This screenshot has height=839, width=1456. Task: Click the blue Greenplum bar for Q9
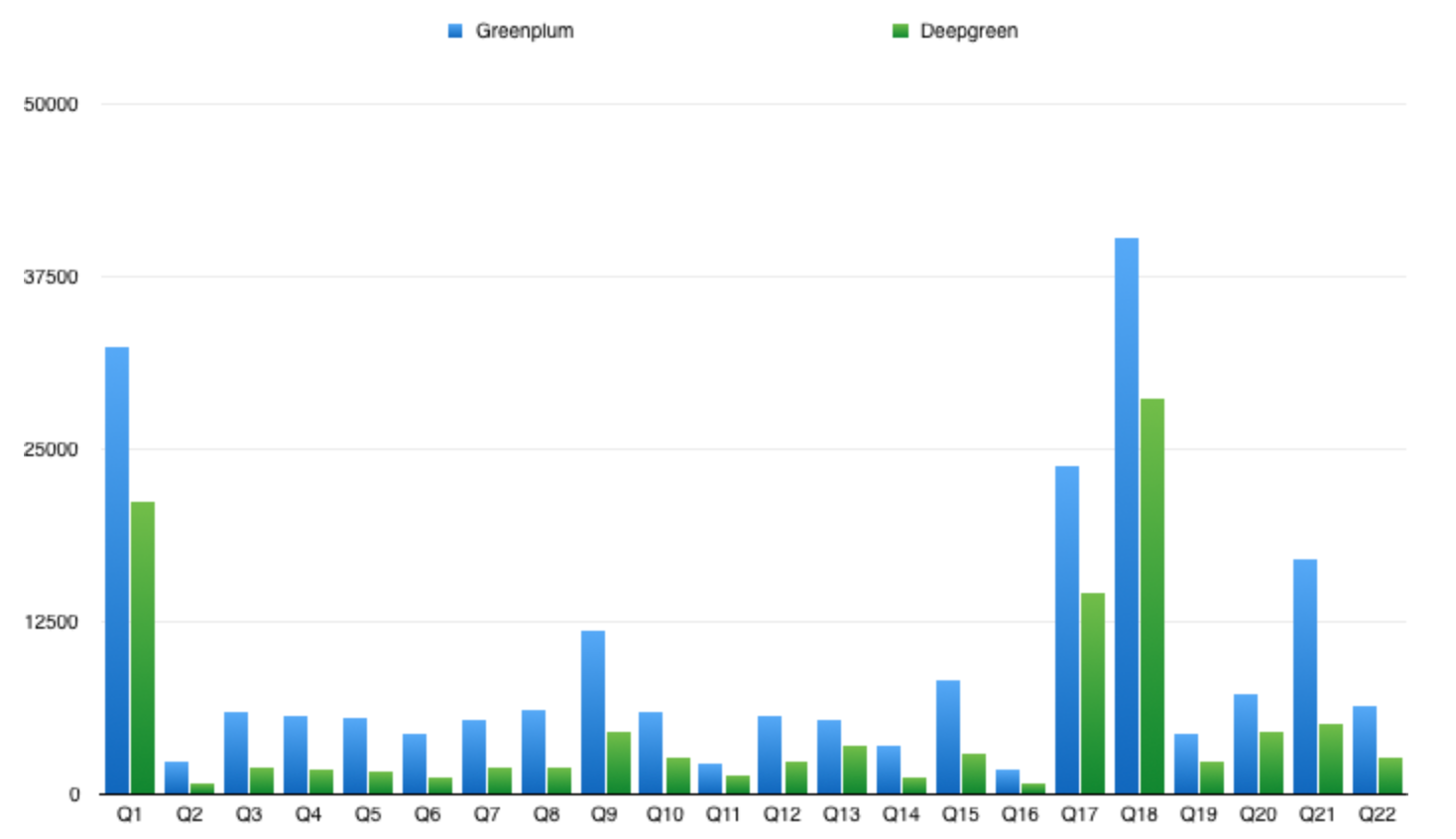point(593,712)
